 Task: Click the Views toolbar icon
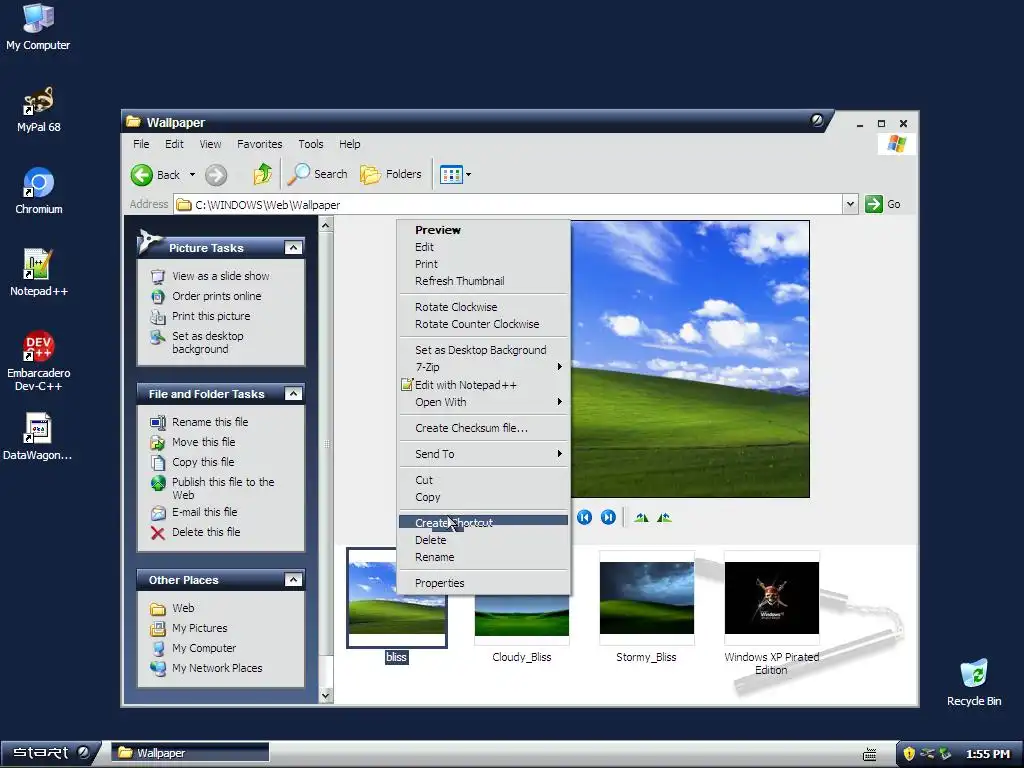click(451, 174)
